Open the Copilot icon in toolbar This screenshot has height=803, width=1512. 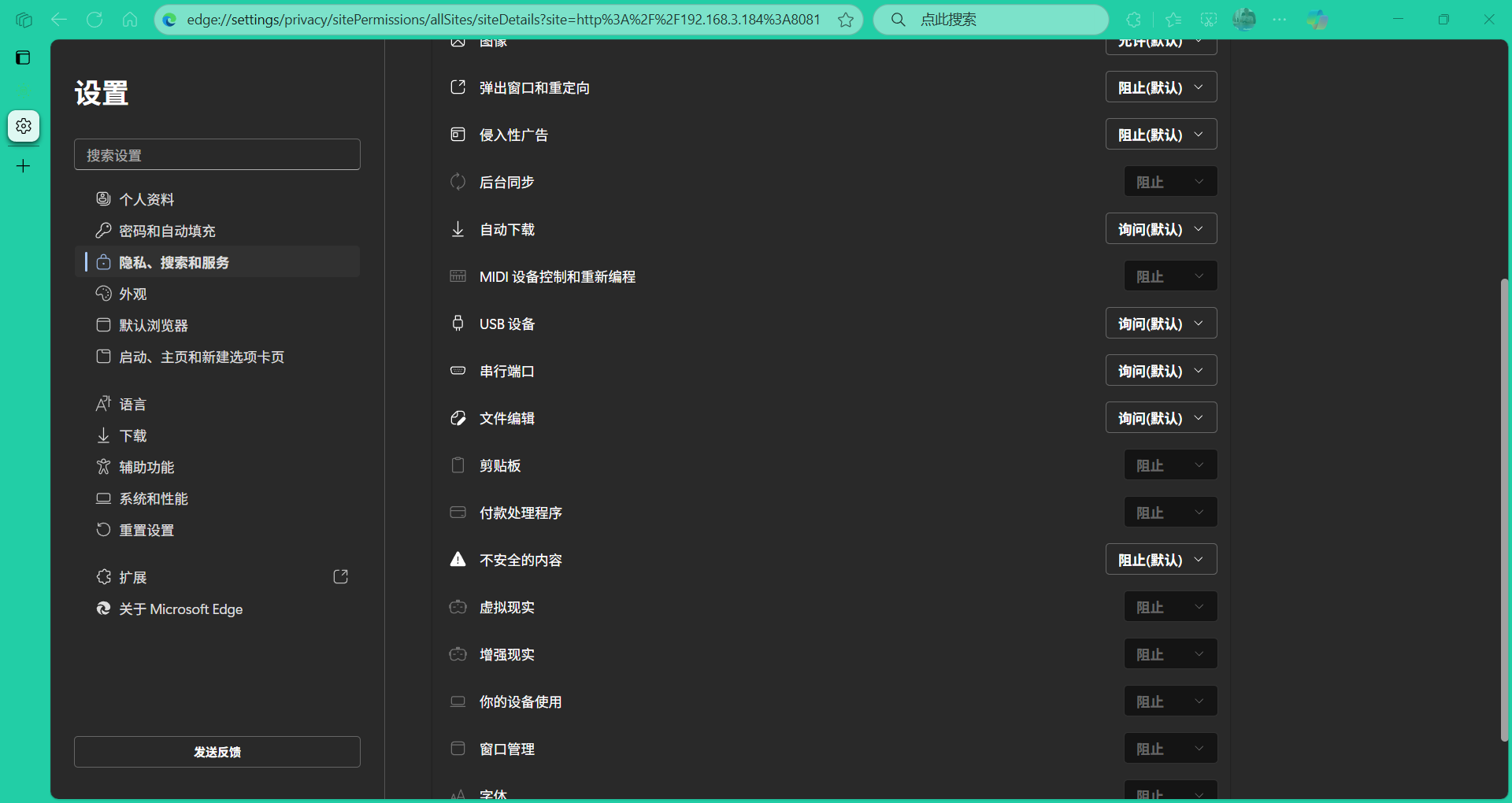click(x=1317, y=20)
